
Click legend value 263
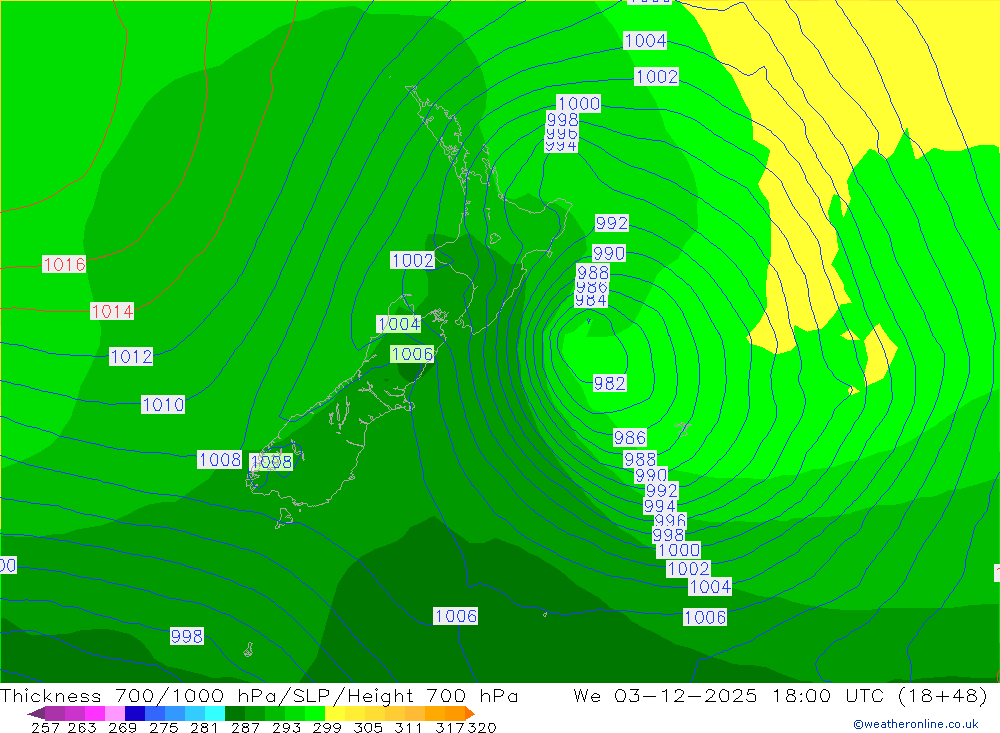click(82, 727)
